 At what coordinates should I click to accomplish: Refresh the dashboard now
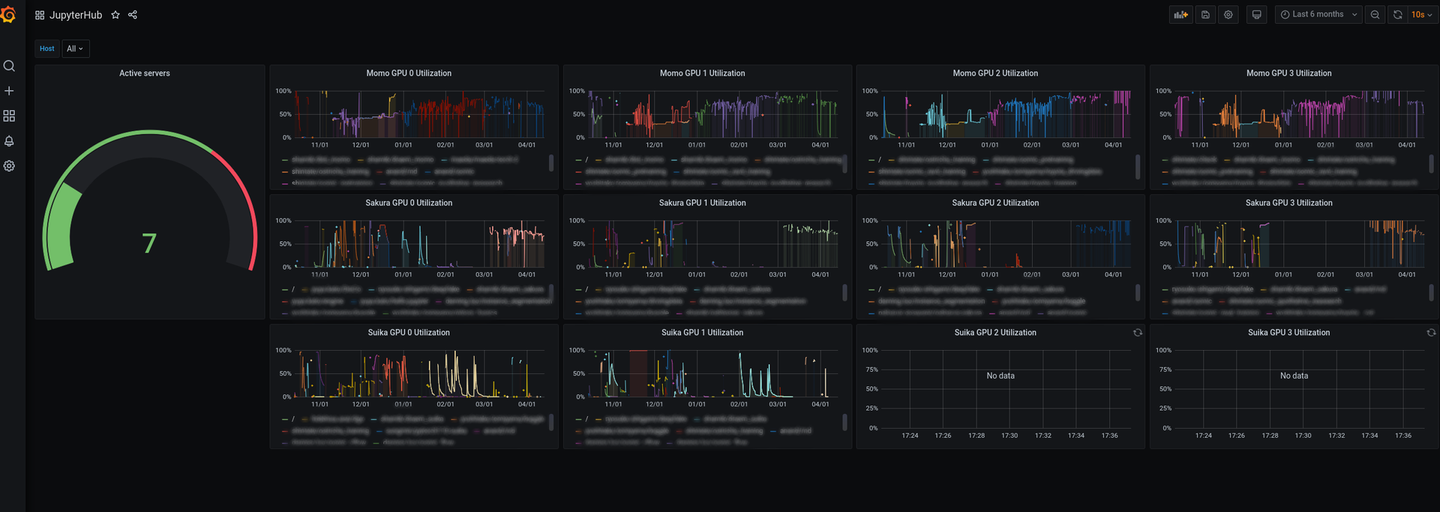(1397, 15)
